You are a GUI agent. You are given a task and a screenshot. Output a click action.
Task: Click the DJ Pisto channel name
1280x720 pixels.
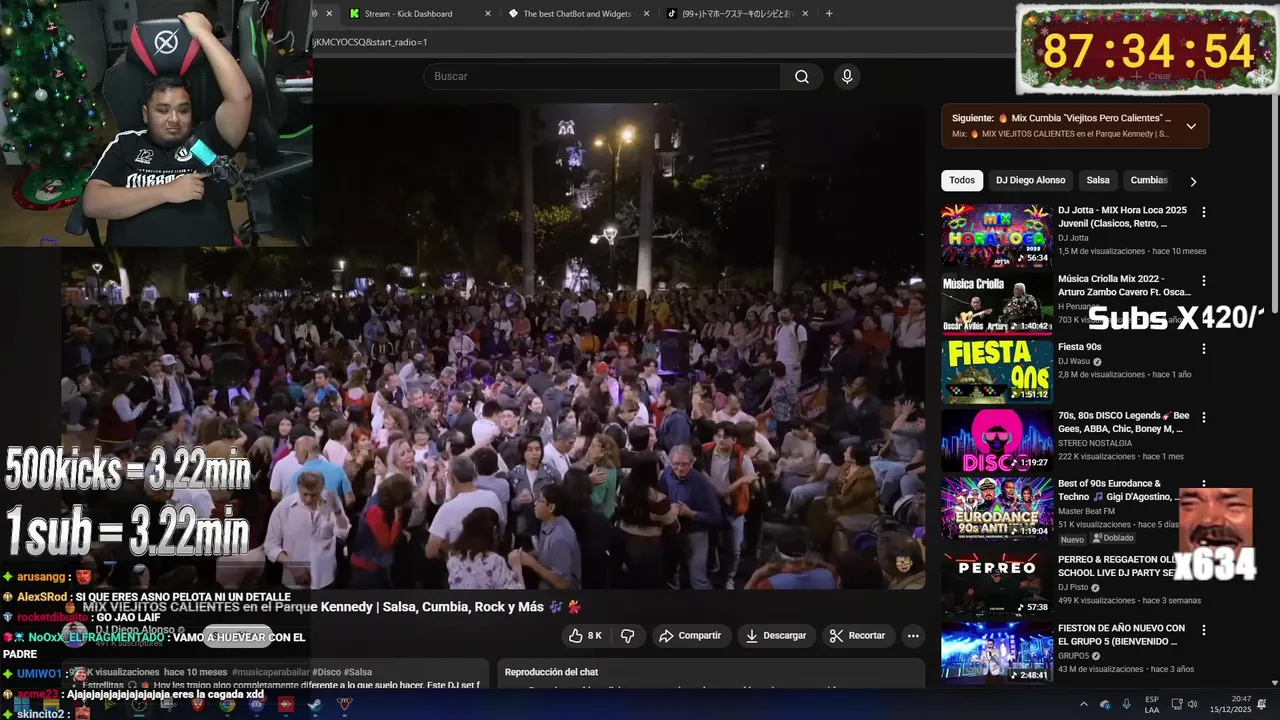[x=1073, y=587]
